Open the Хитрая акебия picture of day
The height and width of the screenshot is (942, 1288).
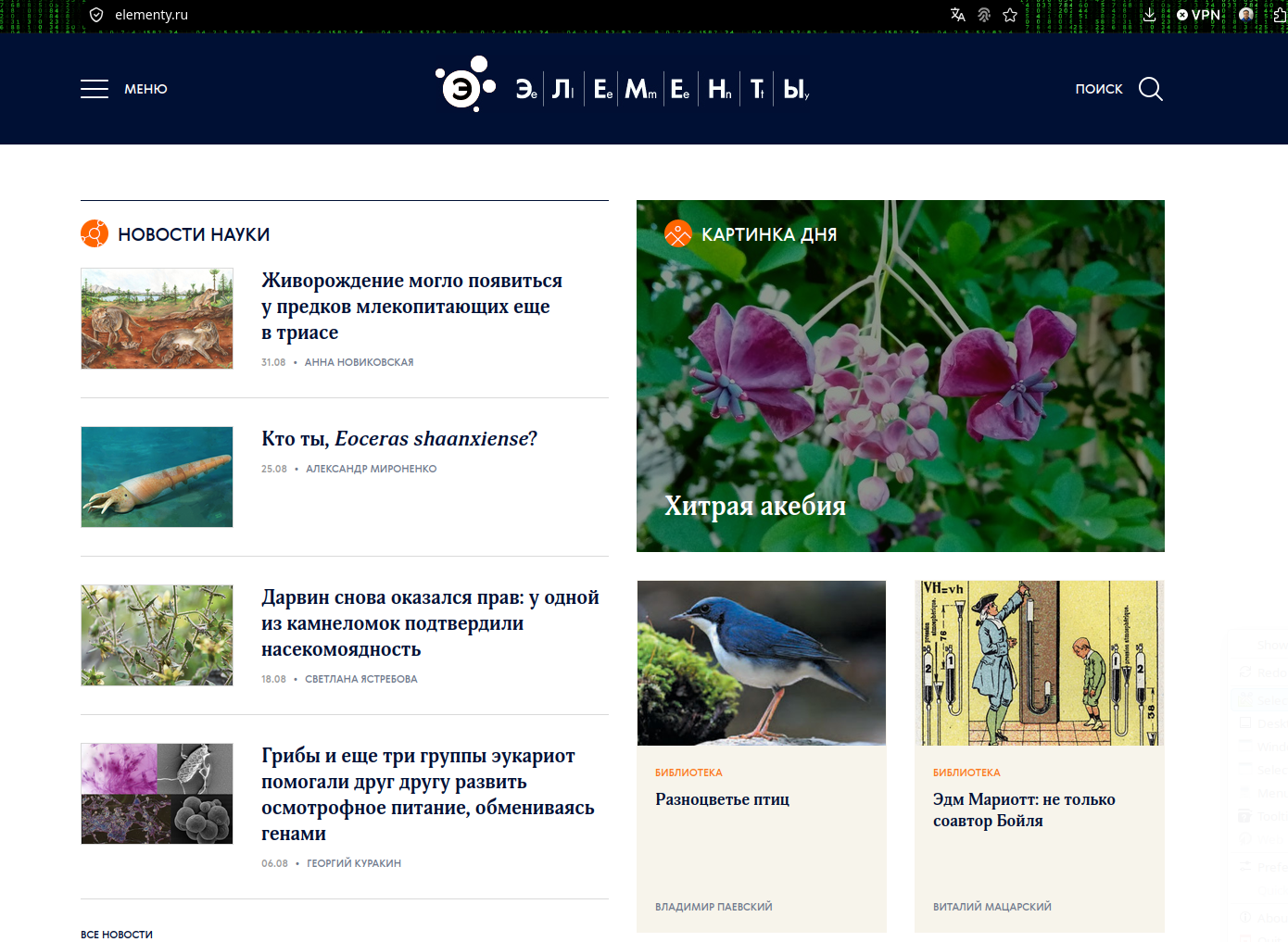pyautogui.click(x=755, y=506)
